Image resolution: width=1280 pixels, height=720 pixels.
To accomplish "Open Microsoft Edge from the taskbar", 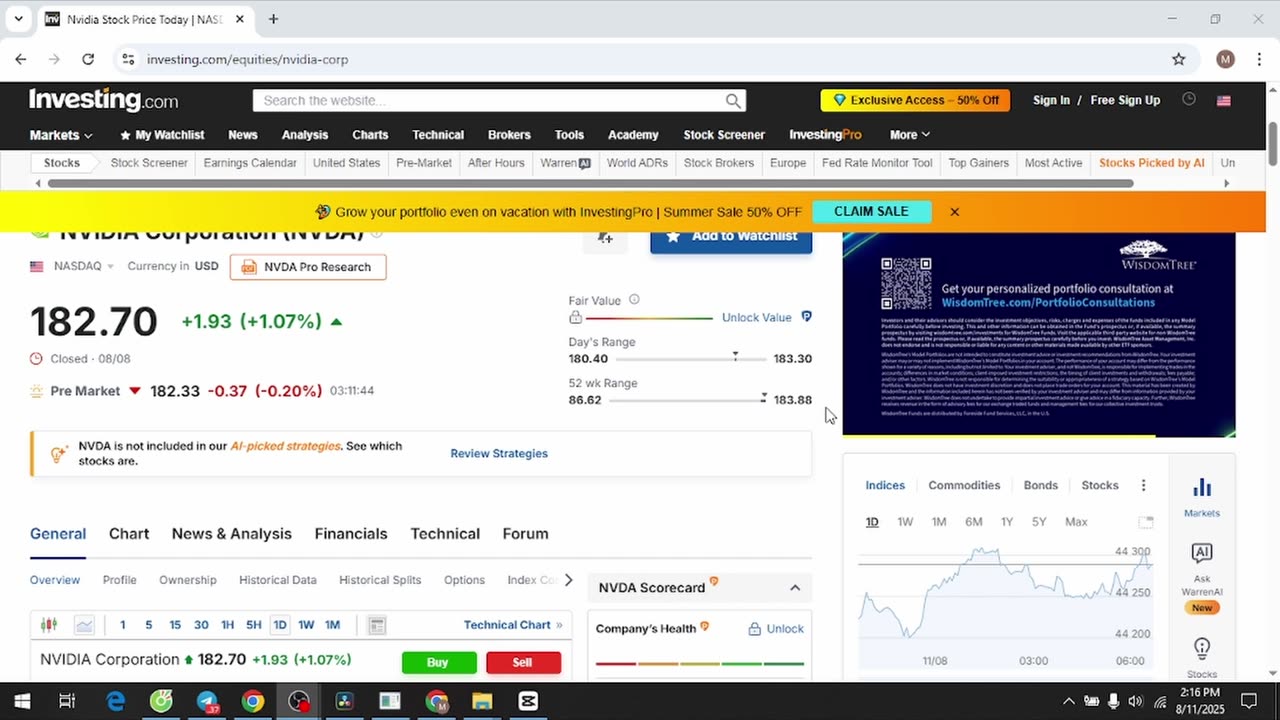I will coord(116,701).
